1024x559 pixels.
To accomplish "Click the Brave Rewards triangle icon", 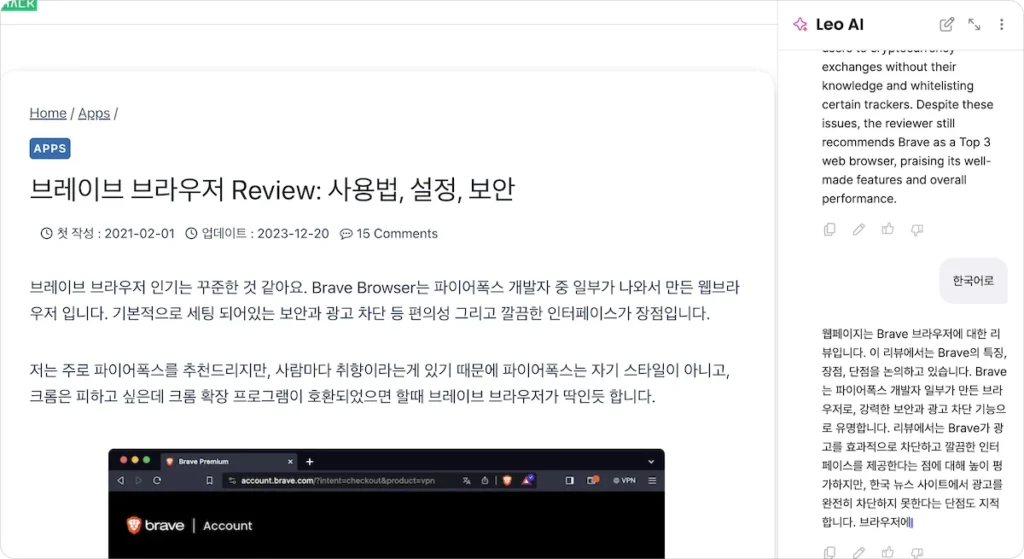I will pos(527,480).
